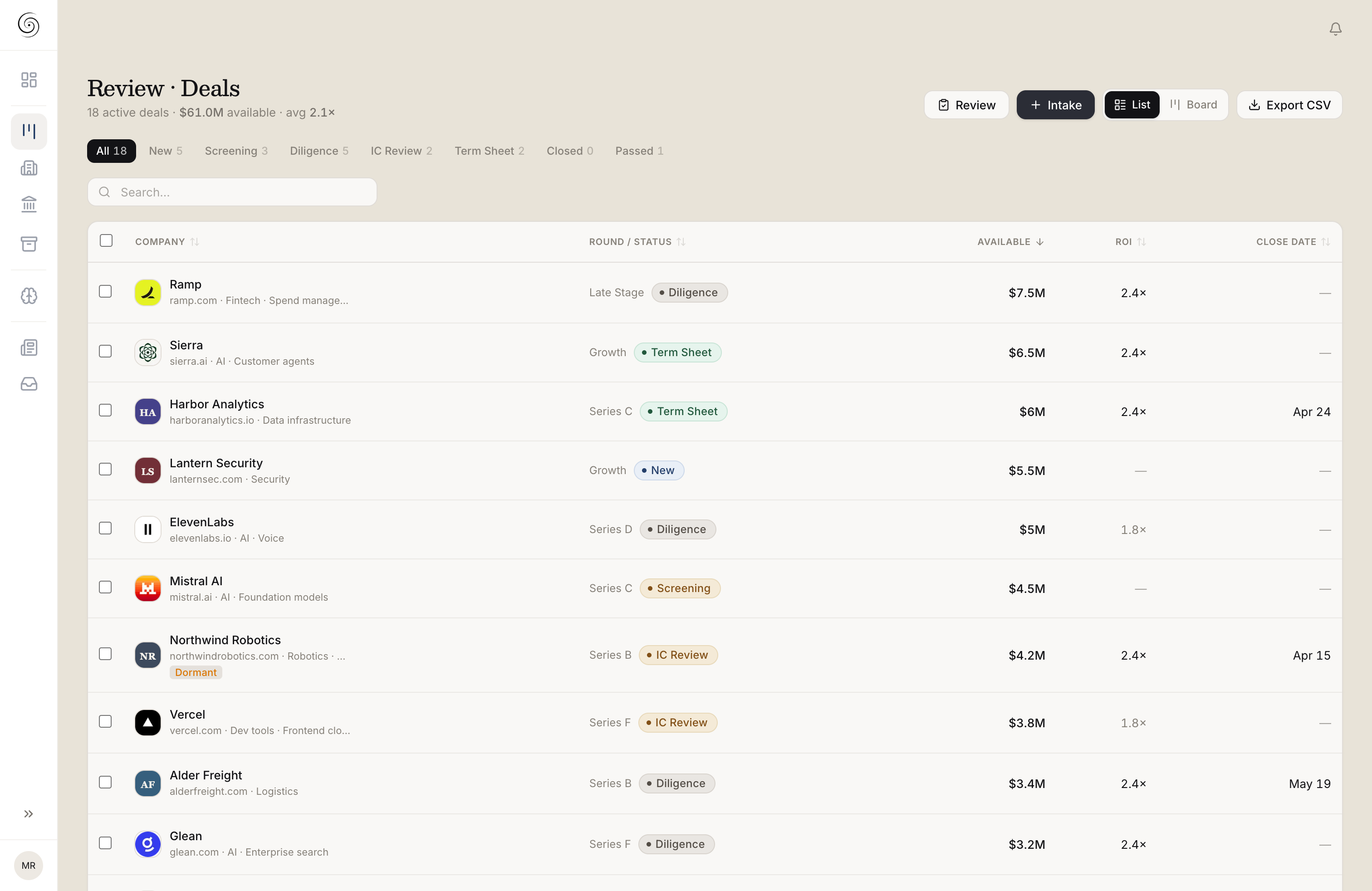Check the Alder Freight row checkbox
The width and height of the screenshot is (1372, 891).
click(x=106, y=782)
